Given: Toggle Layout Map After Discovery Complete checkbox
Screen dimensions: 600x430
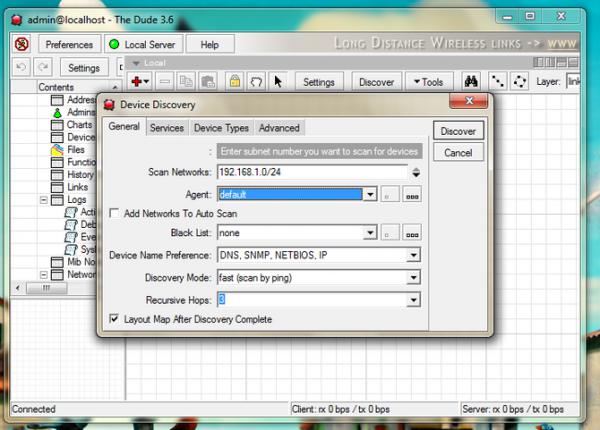Looking at the screenshot, I should [x=114, y=319].
